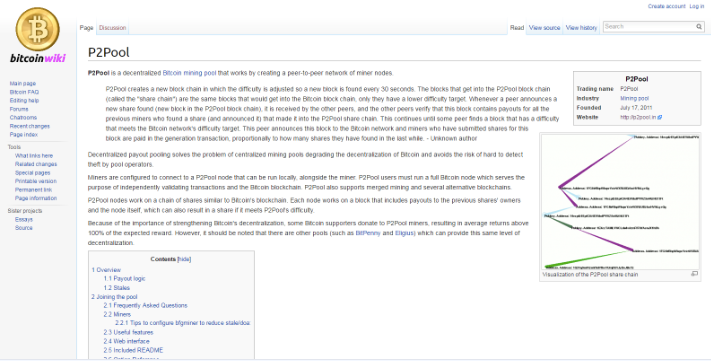The image size is (711, 361).
Task: Jump to 2.2 Miners section
Action: pyautogui.click(x=117, y=314)
